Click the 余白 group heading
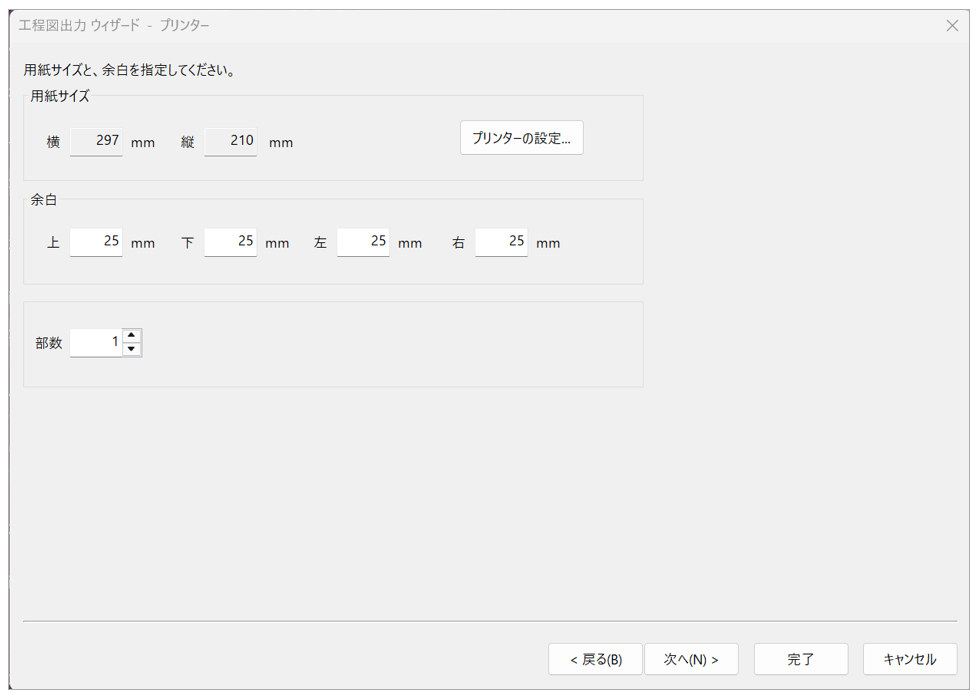The image size is (976, 694). pos(44,200)
